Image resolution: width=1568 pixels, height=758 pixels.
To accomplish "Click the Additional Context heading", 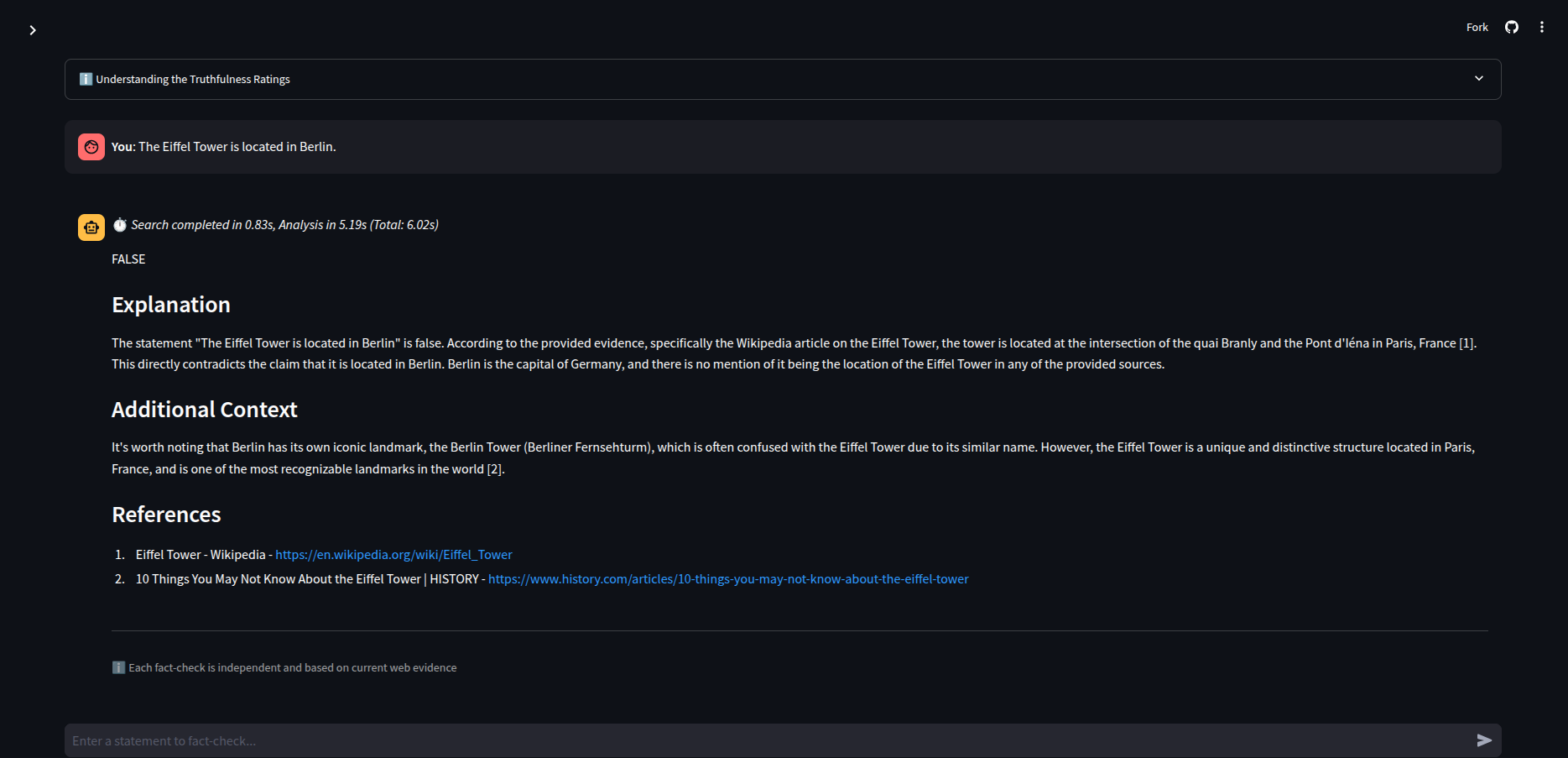I will click(x=205, y=410).
